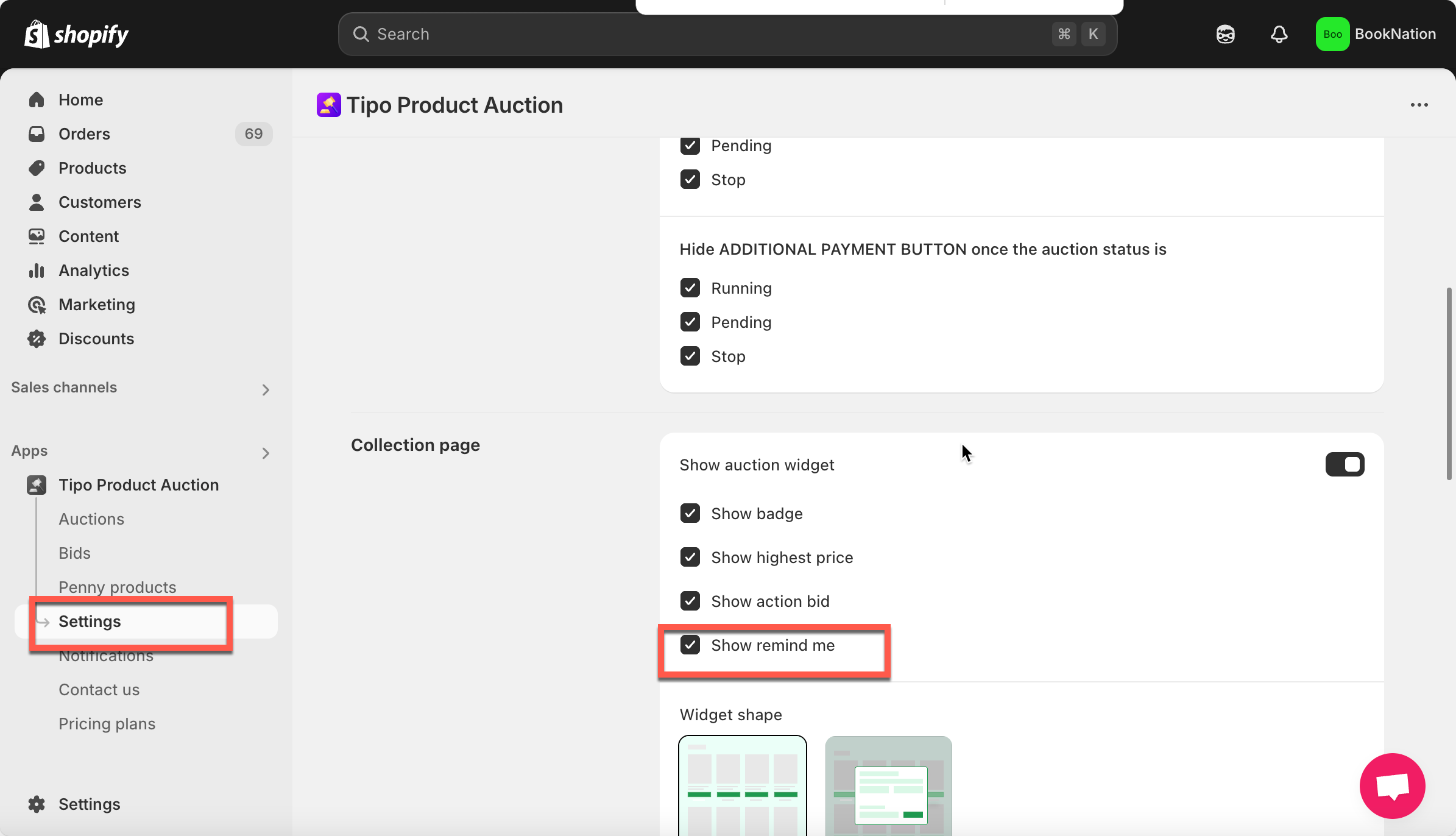Uncheck Show highest price checkbox
The height and width of the screenshot is (836, 1456).
(690, 557)
